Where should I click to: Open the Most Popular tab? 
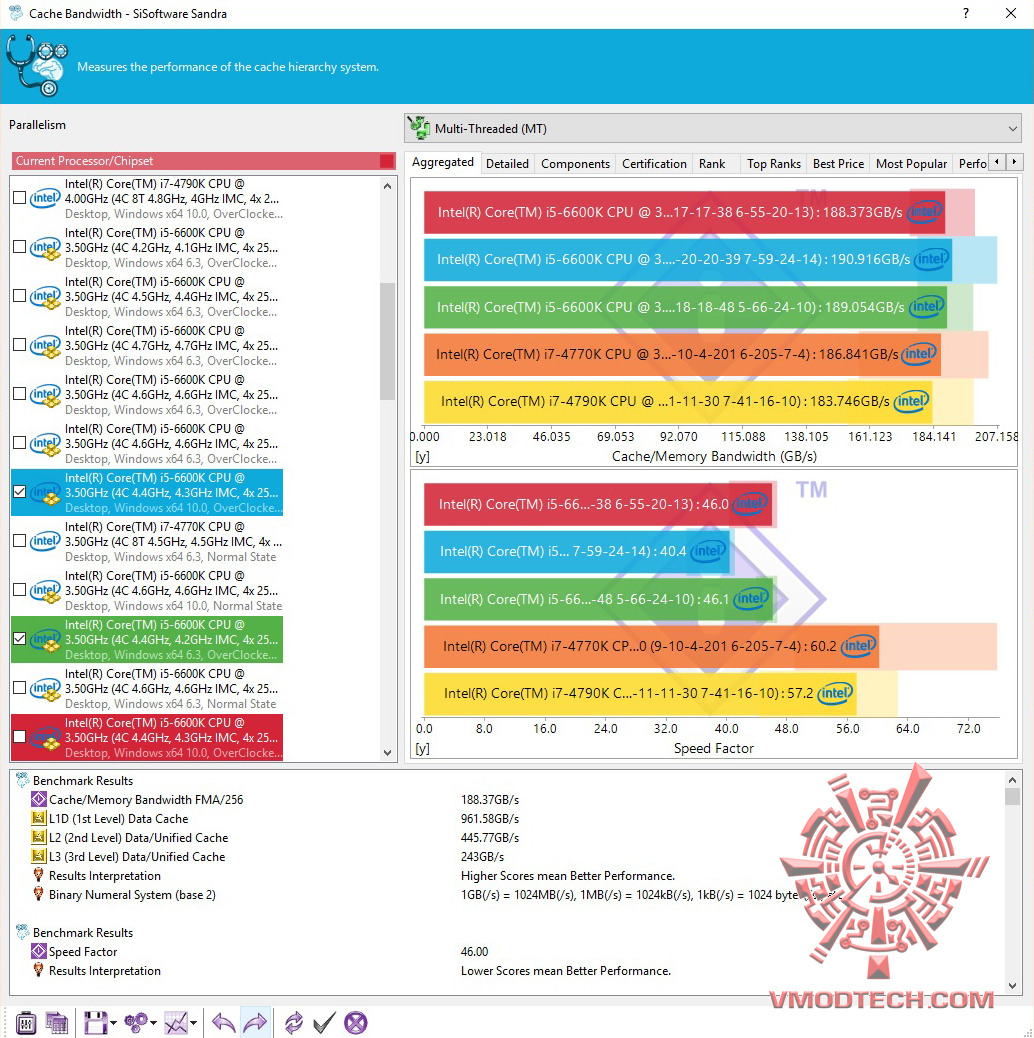tap(911, 164)
